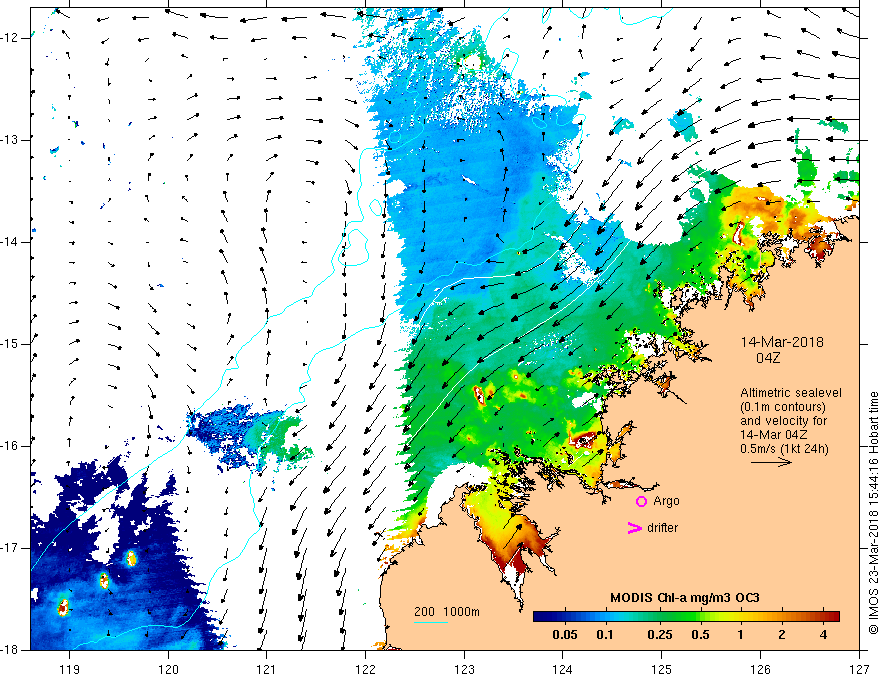The image size is (880, 680).
Task: Click the '124' longitude axis label
Action: tap(563, 669)
